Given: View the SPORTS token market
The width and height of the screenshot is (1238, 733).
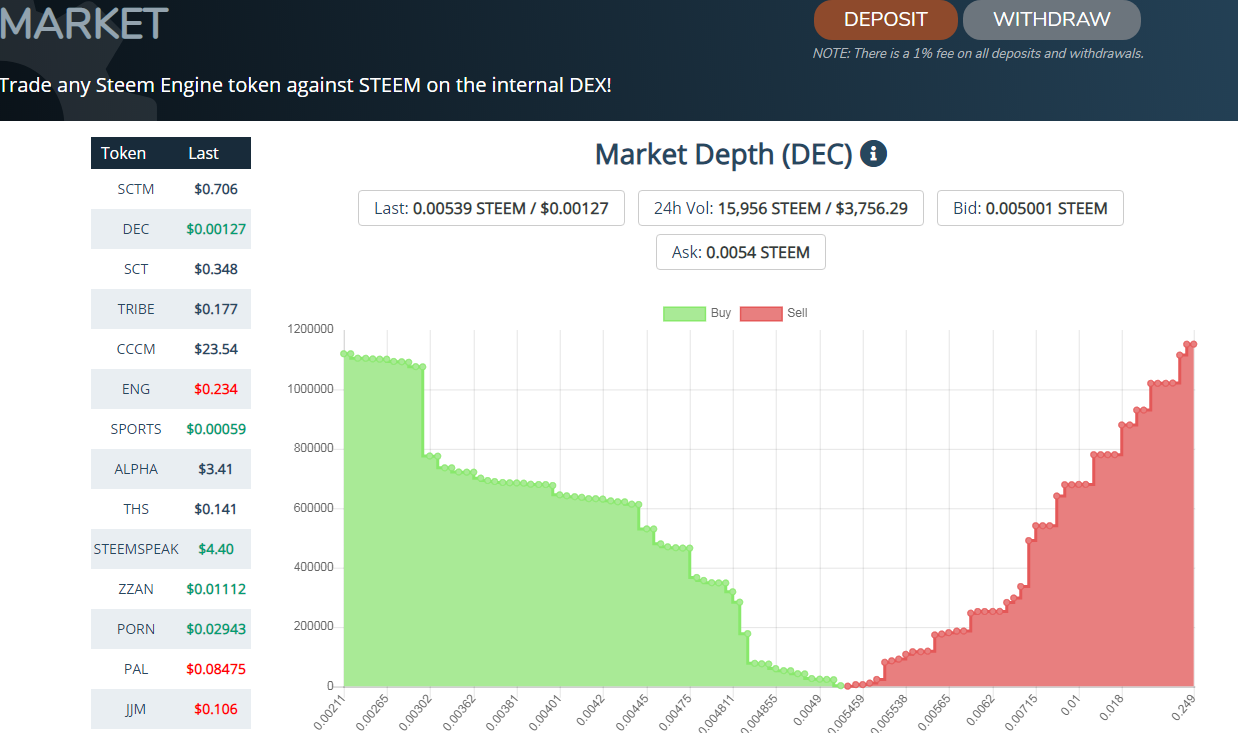Looking at the screenshot, I should coord(170,428).
